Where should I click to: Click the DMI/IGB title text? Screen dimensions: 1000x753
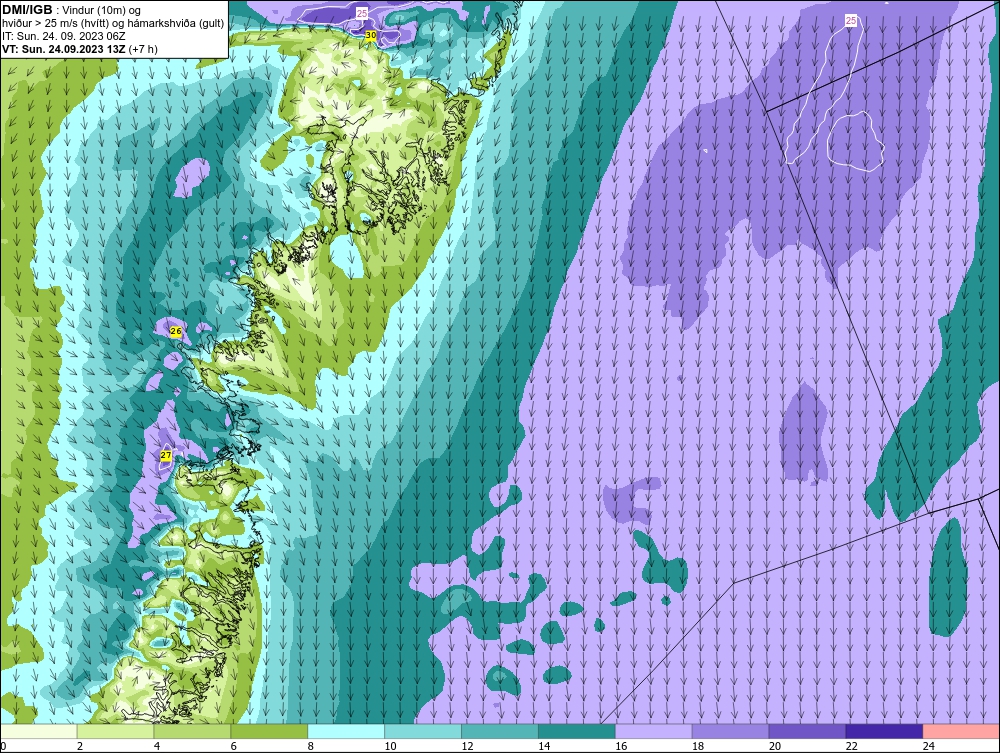tap(27, 10)
